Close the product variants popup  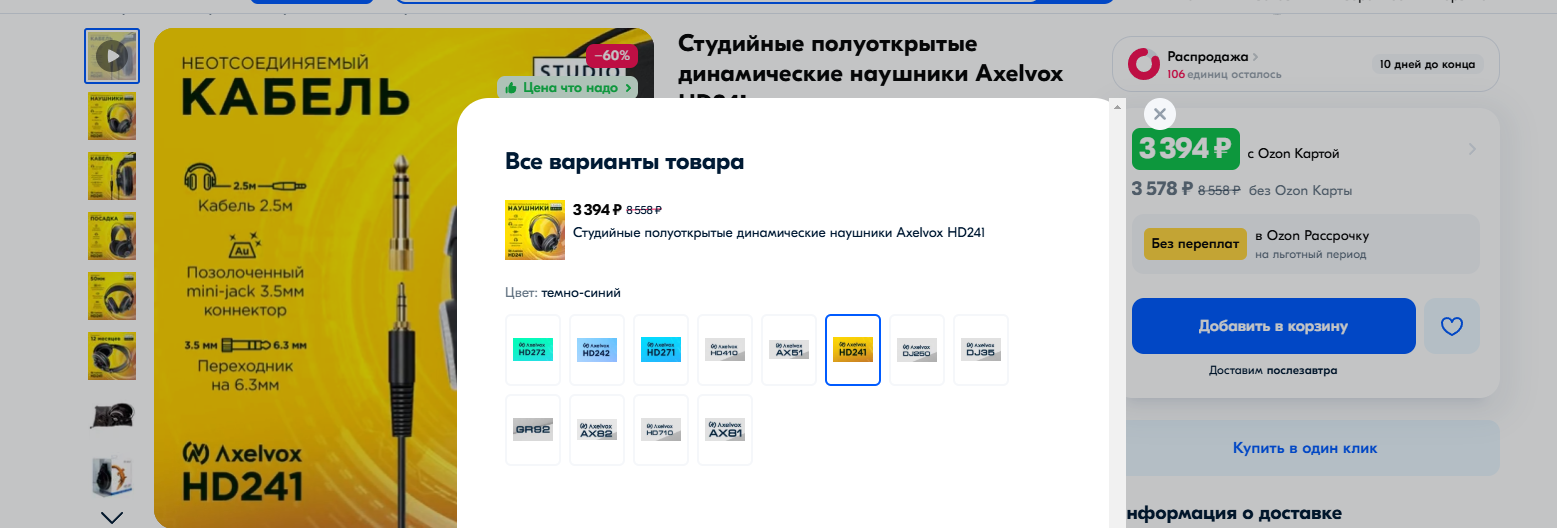point(1159,114)
